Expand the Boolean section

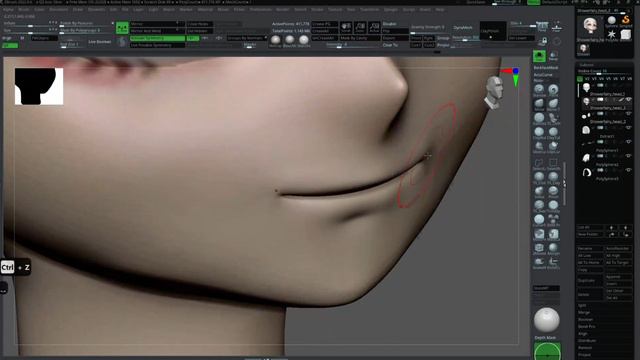tap(586, 320)
